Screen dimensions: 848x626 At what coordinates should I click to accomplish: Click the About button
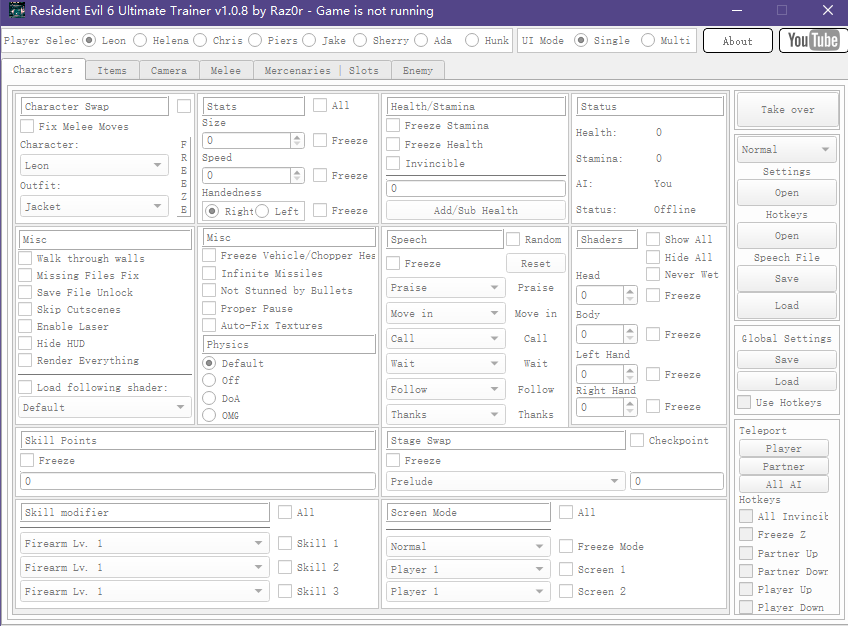pos(738,41)
